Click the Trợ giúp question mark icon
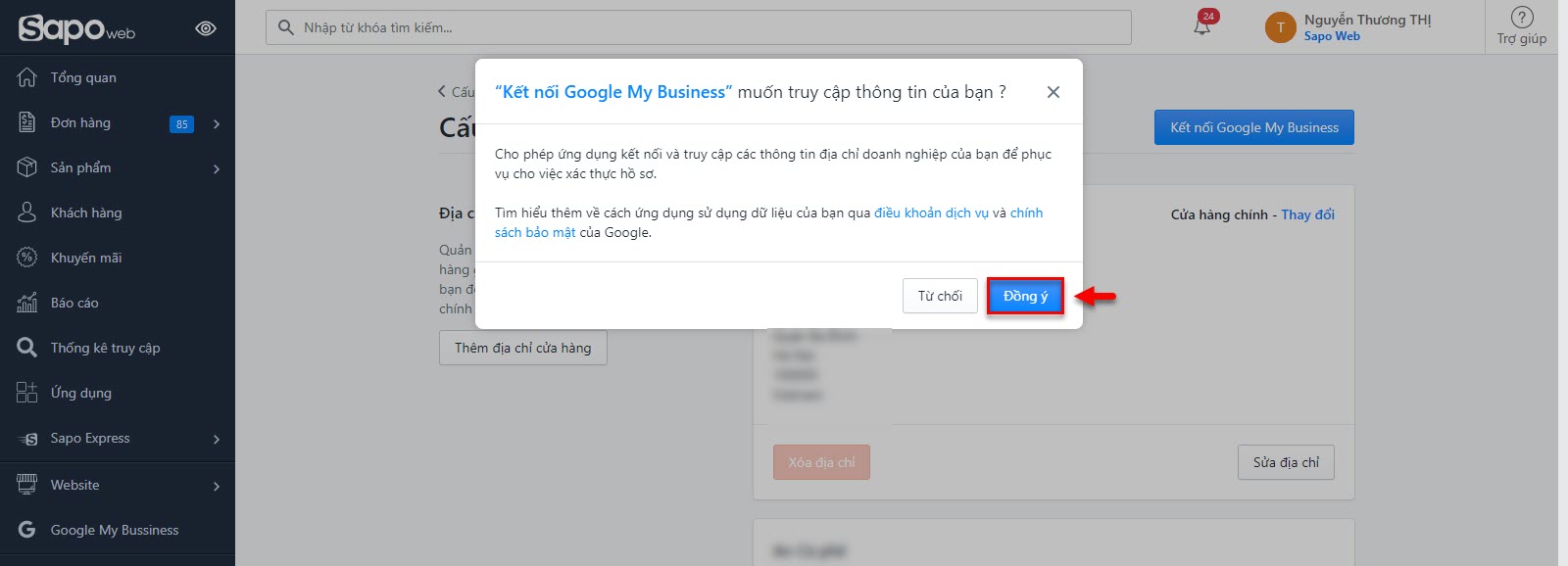This screenshot has height=566, width=1568. [x=1522, y=17]
